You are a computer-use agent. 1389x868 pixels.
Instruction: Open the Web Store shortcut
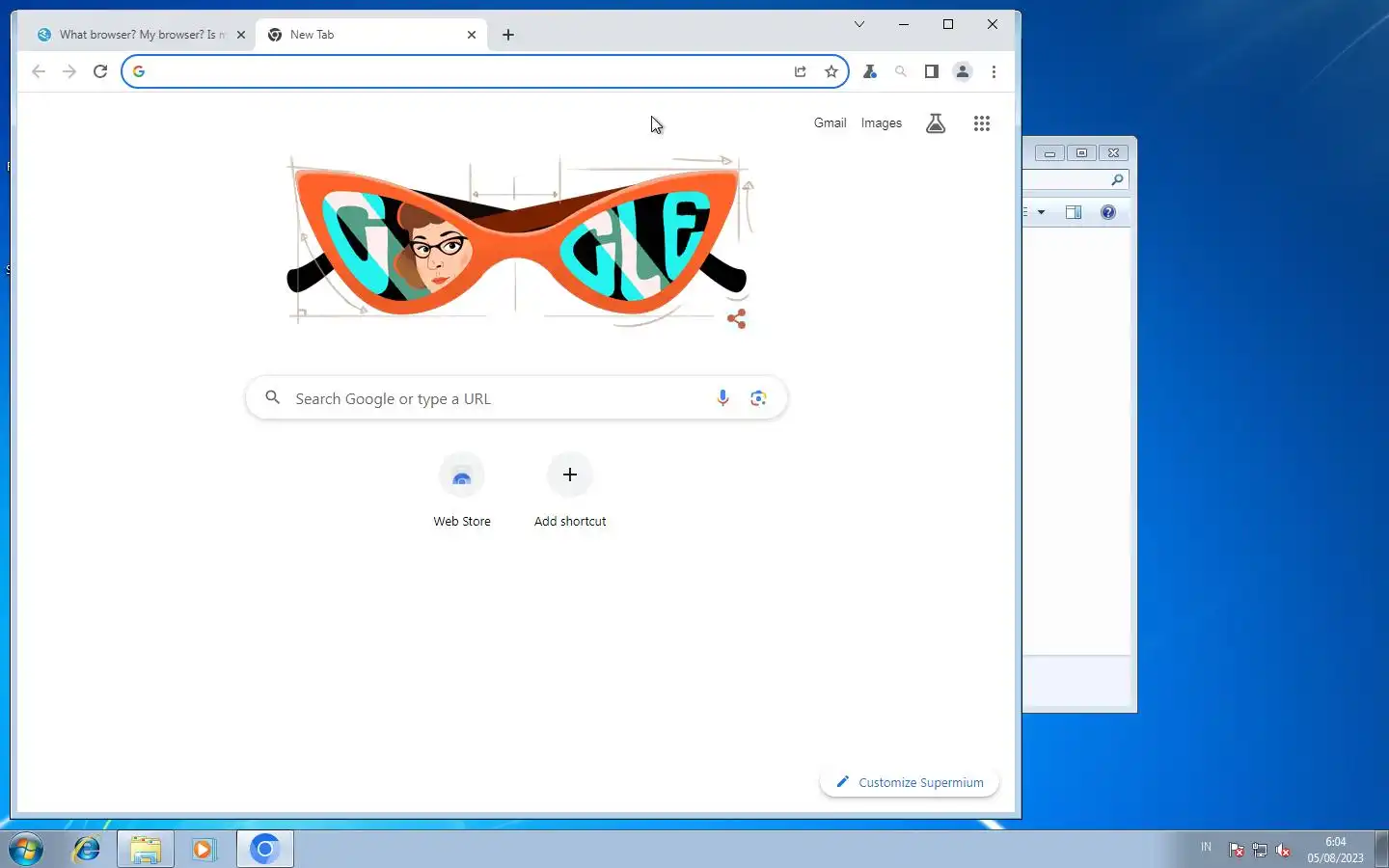[x=462, y=492]
